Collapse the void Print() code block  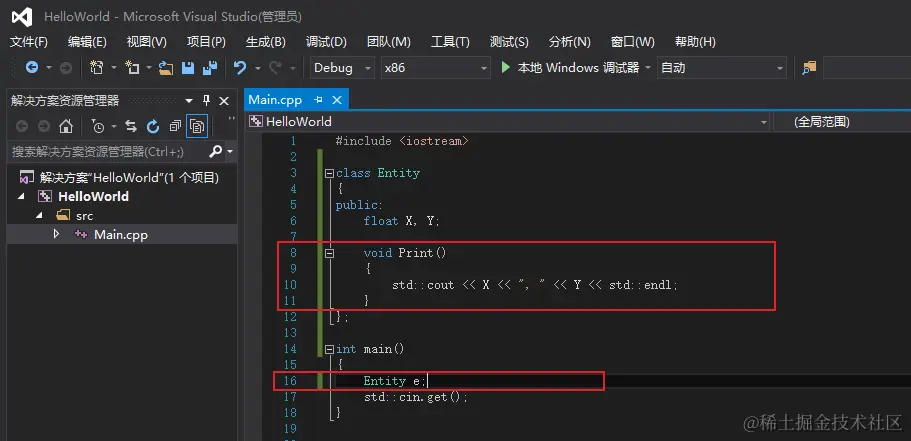point(329,253)
